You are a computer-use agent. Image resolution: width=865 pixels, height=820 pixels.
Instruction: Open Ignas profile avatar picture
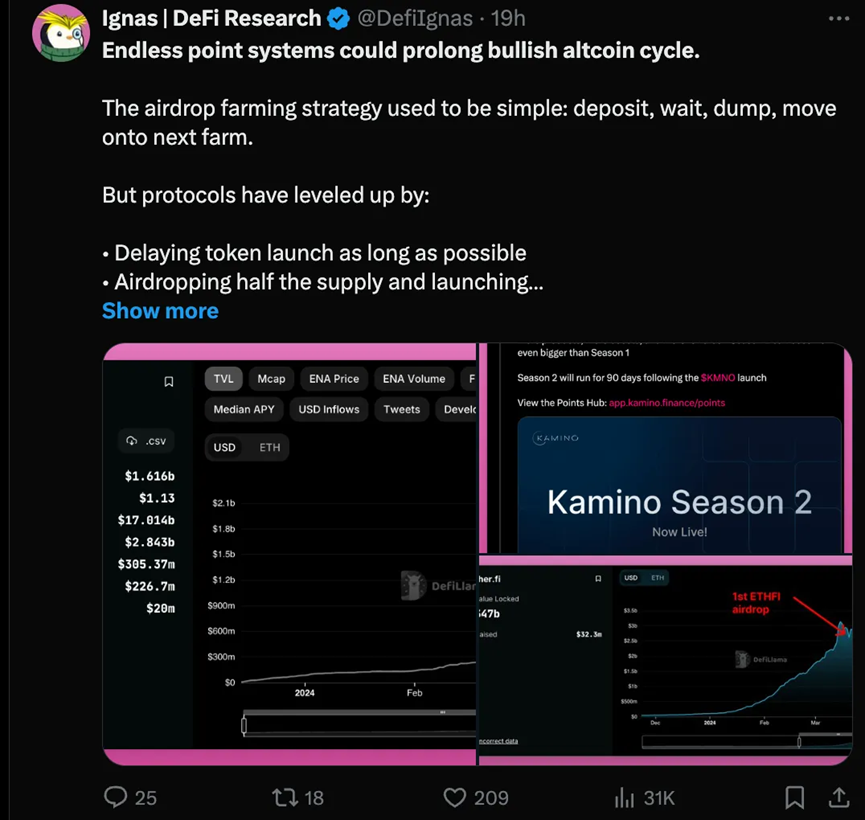(62, 33)
